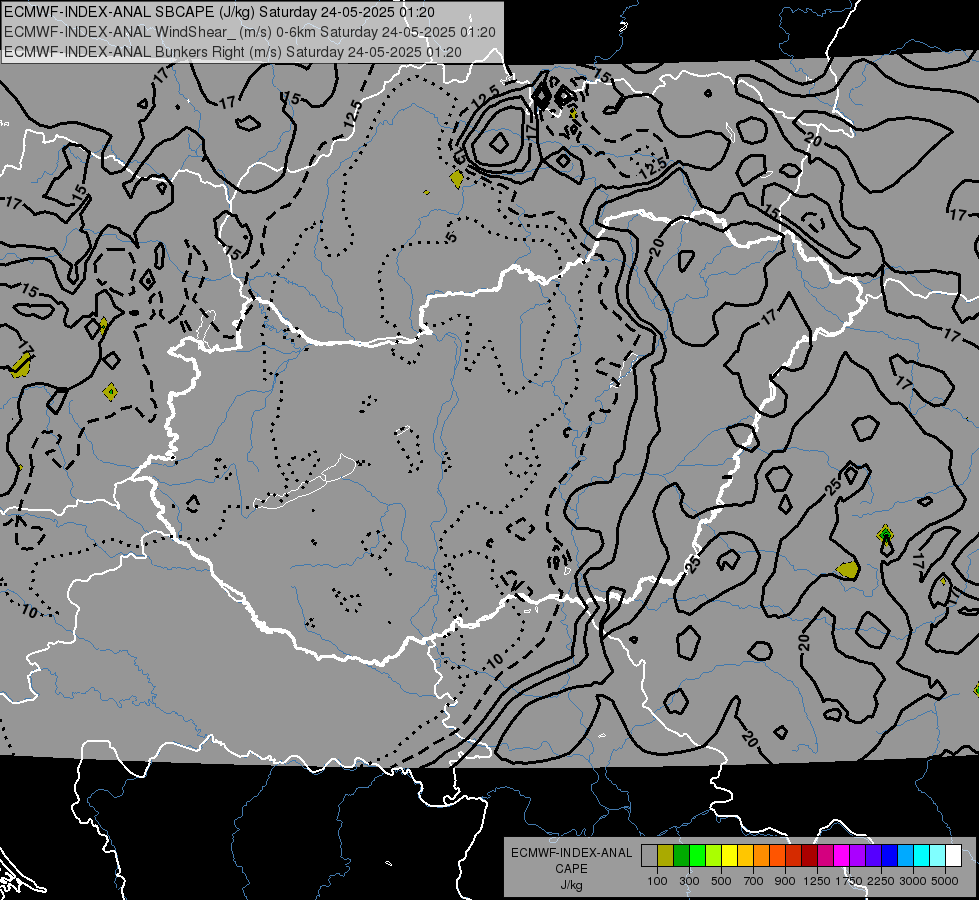Select the 2250 legend value
Screen dimensions: 979x900
point(881,881)
